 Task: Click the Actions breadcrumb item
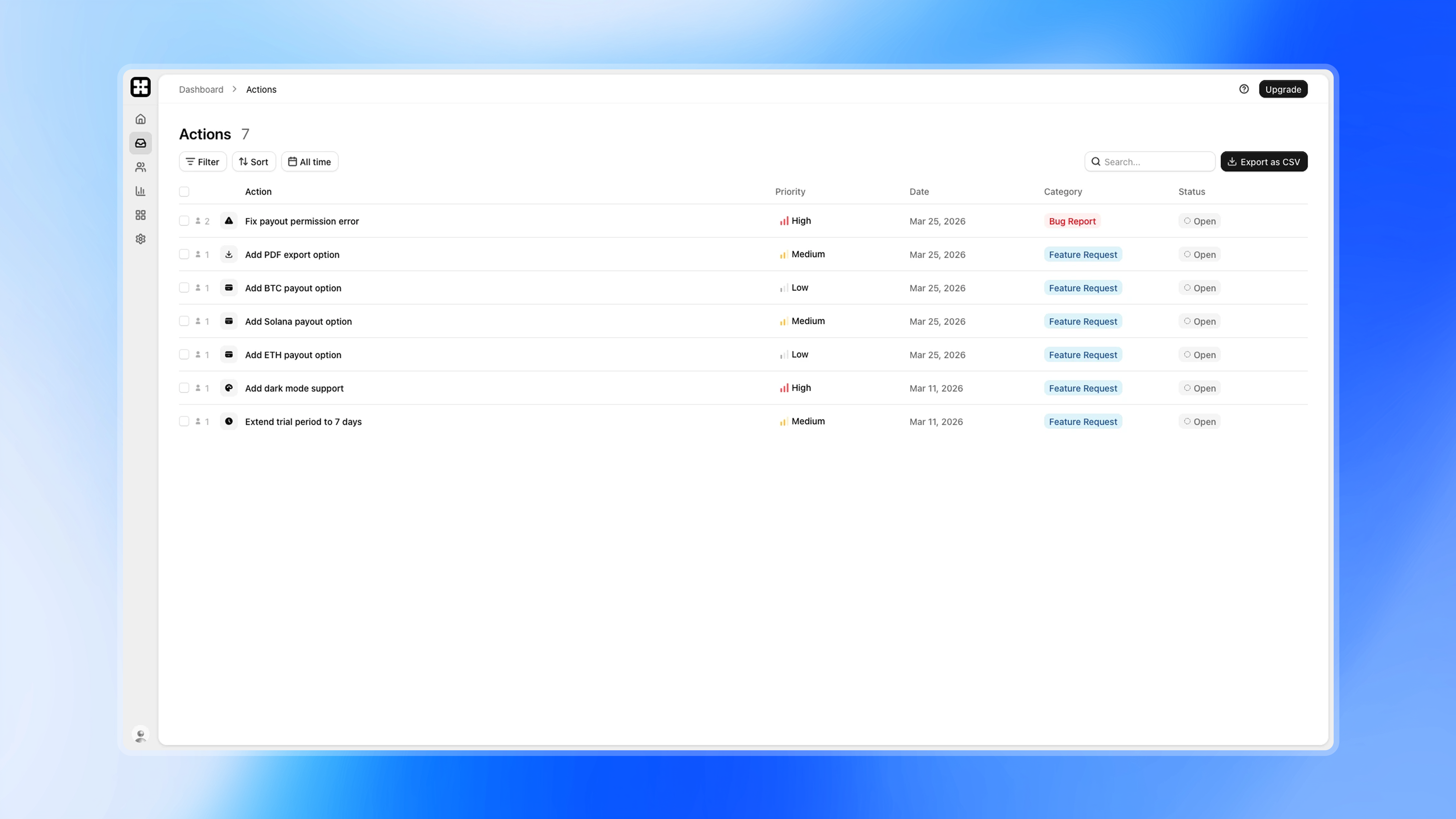260,89
